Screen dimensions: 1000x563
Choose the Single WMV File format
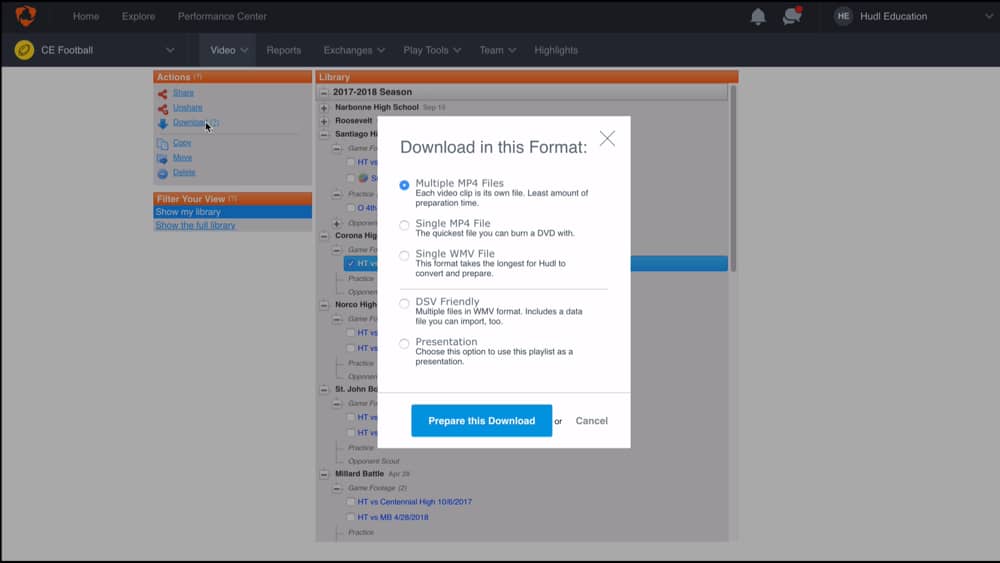click(x=404, y=255)
